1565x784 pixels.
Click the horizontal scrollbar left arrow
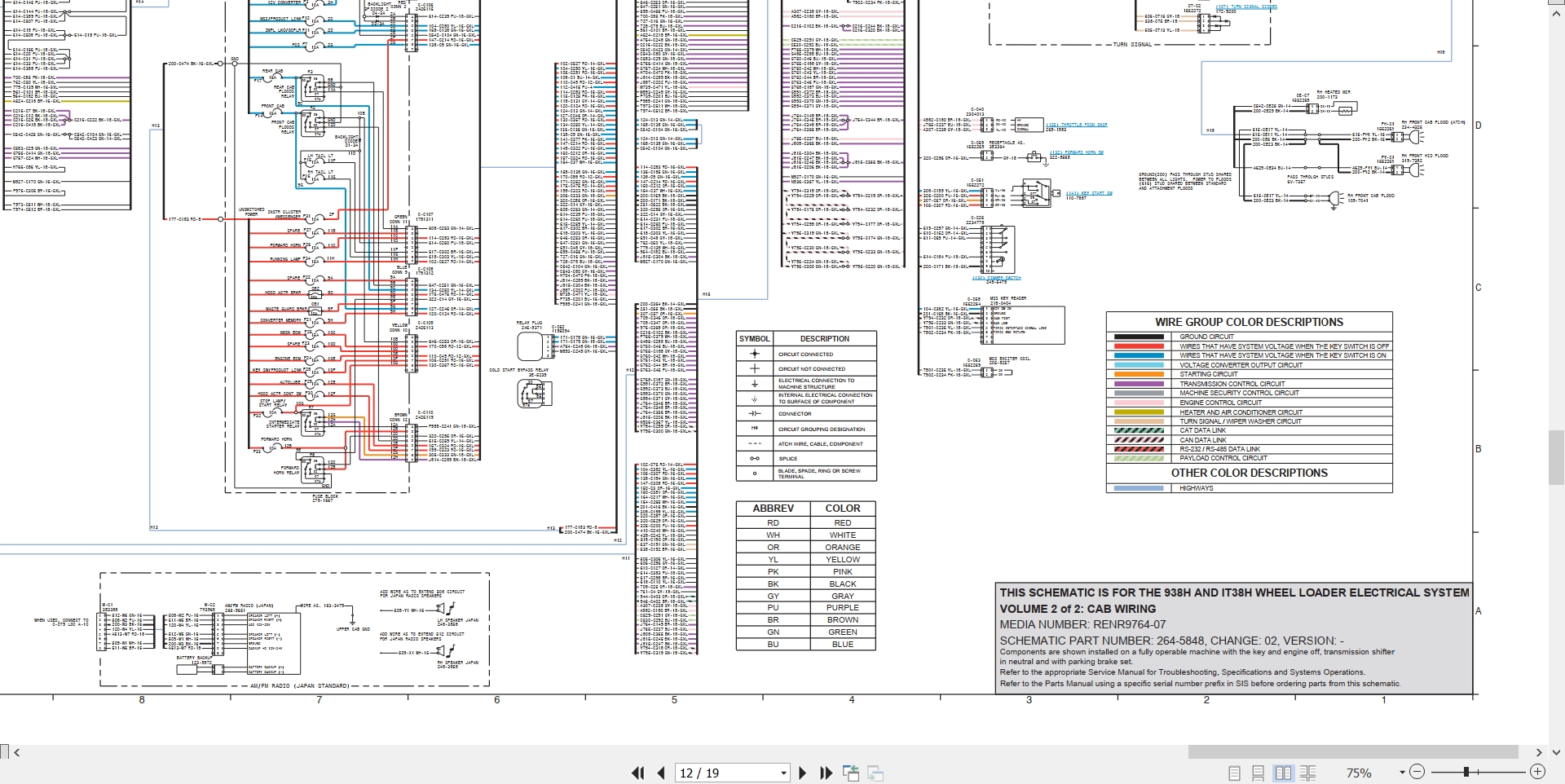coord(17,752)
